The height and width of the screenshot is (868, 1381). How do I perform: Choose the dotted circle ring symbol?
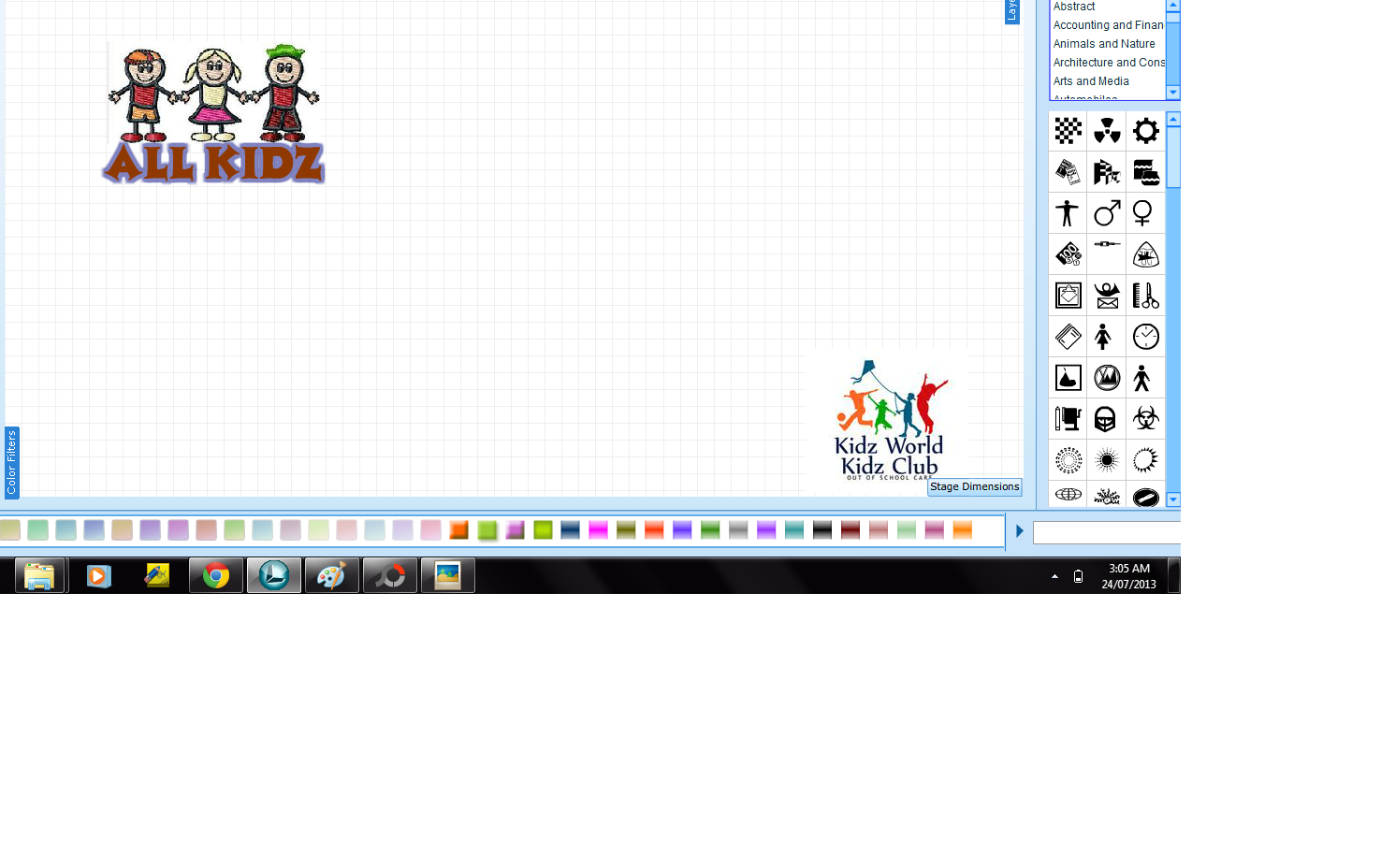1068,460
